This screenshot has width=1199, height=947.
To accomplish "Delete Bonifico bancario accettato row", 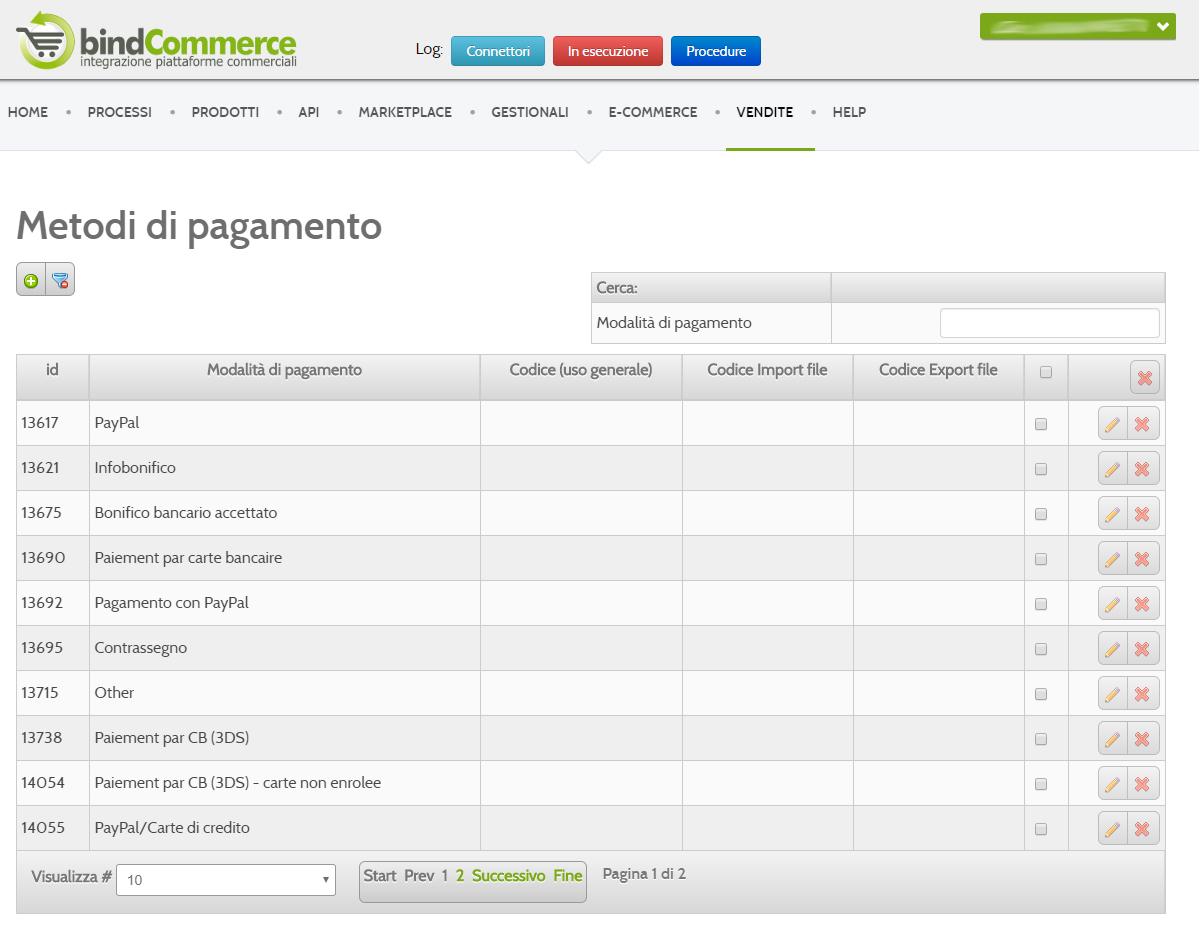I will [1142, 514].
